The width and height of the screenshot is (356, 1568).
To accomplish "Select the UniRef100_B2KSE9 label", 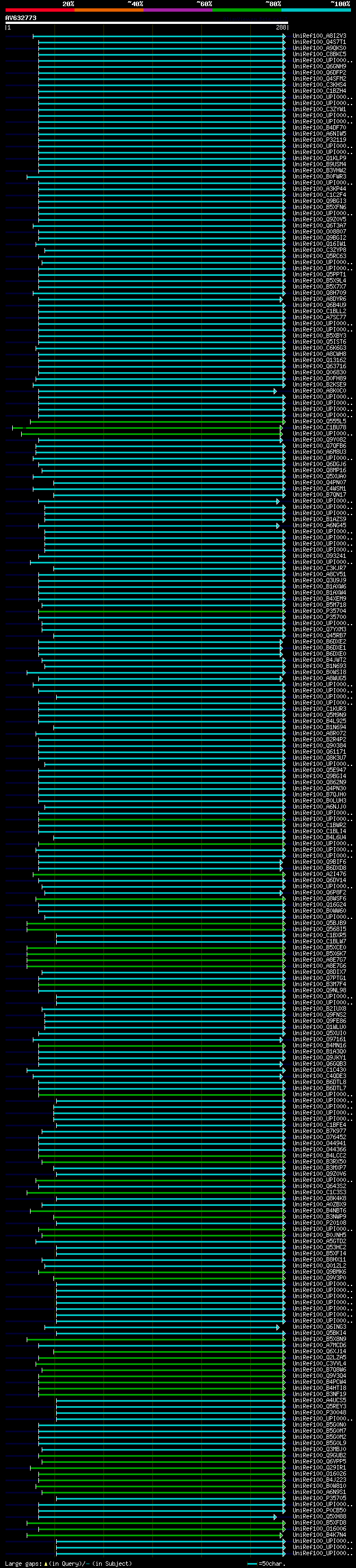I will 319,385.
